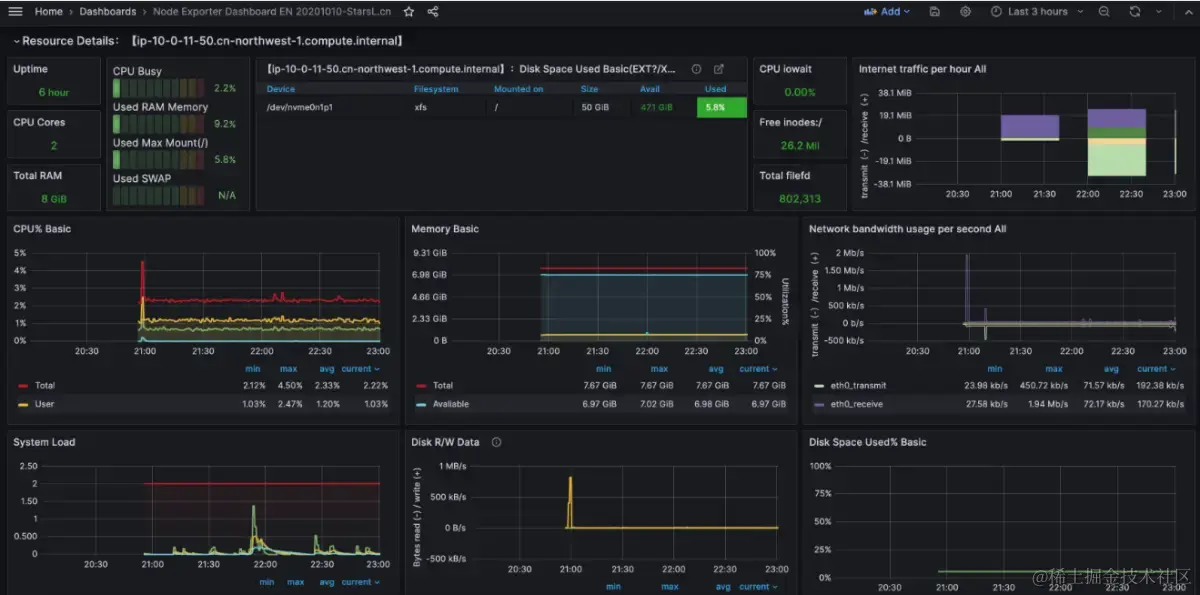Open dashboard settings gear icon
1200x595 pixels.
[x=965, y=12]
